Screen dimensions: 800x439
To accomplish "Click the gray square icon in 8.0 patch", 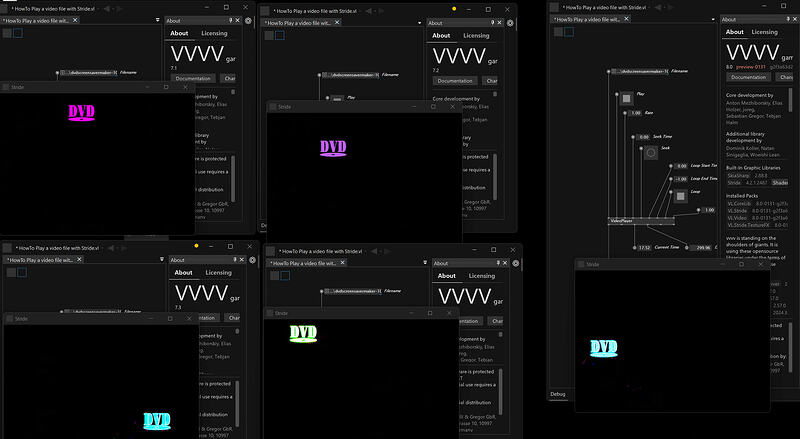I will (x=559, y=32).
